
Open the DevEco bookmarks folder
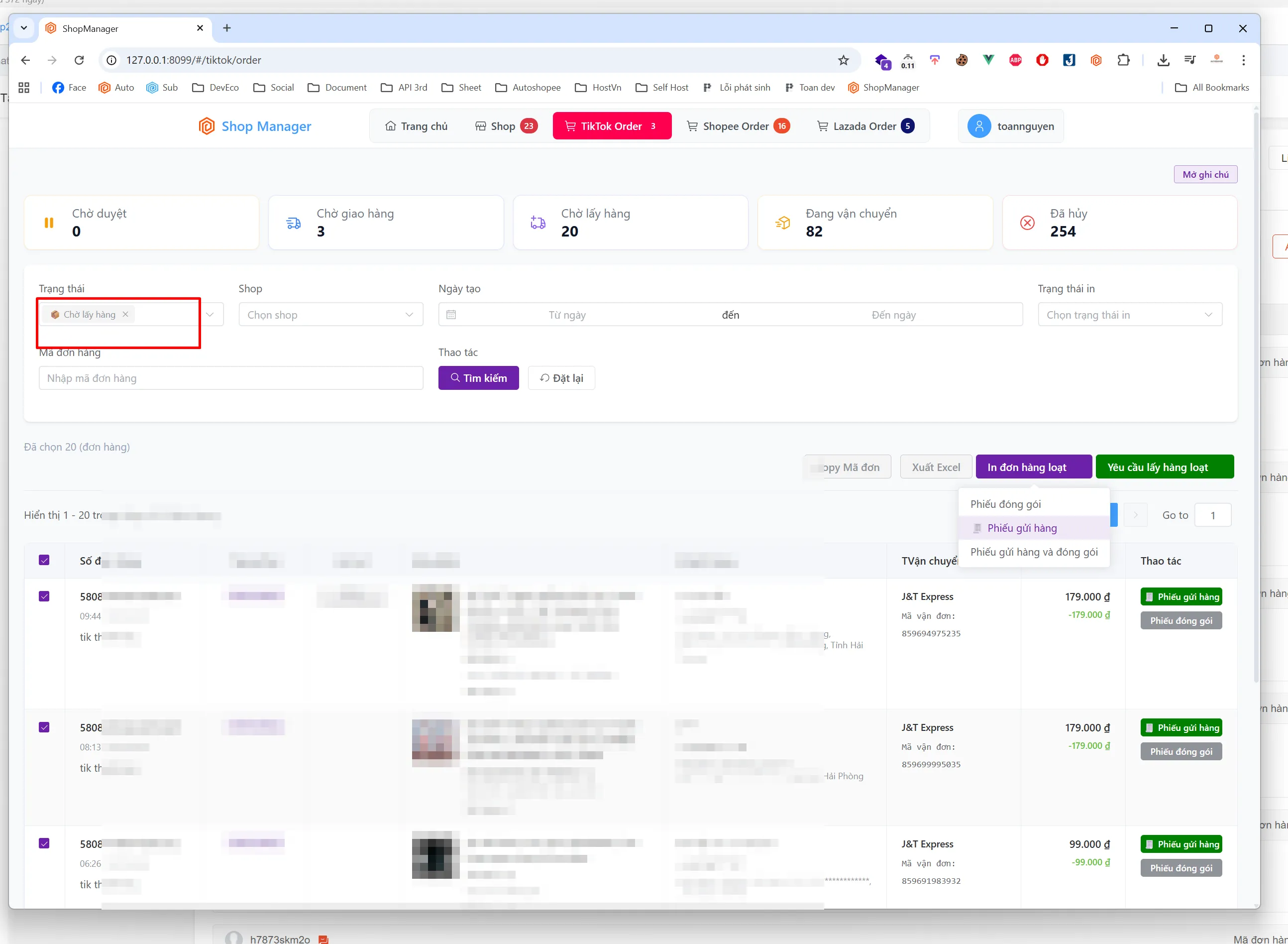pos(215,88)
